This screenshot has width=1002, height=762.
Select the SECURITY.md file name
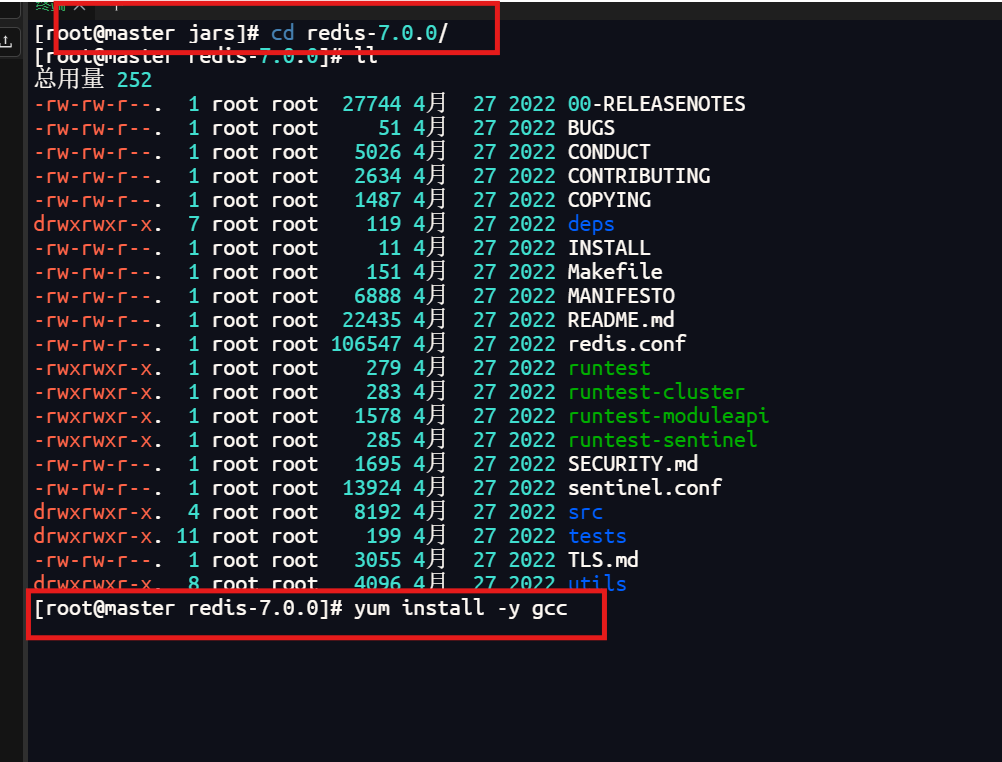click(x=633, y=464)
